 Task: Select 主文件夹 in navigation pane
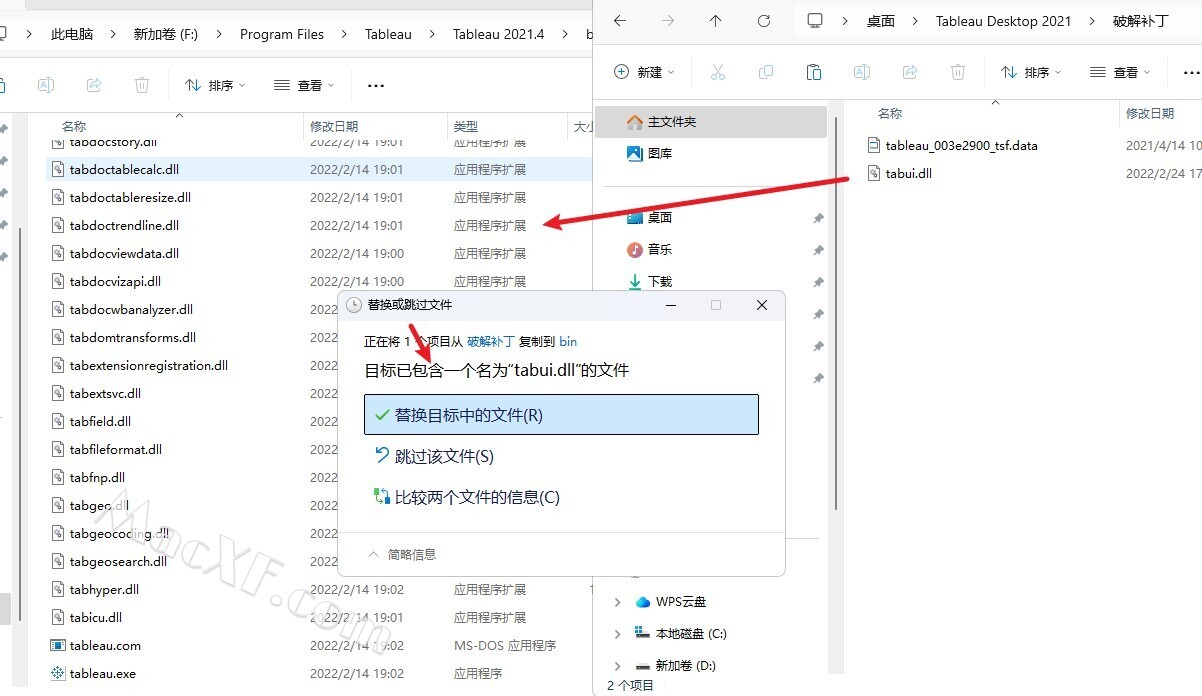coord(711,122)
